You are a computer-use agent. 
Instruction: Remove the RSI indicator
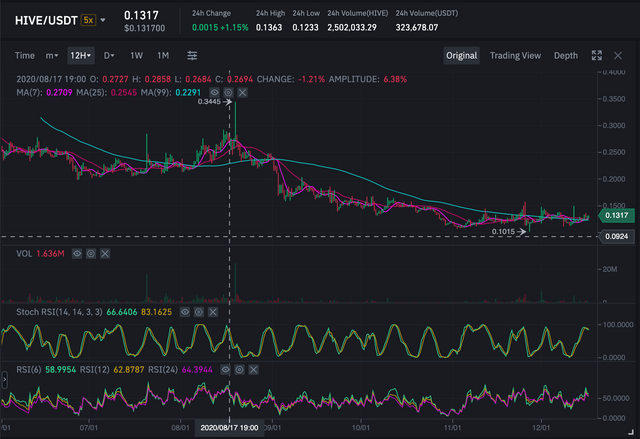pos(253,370)
